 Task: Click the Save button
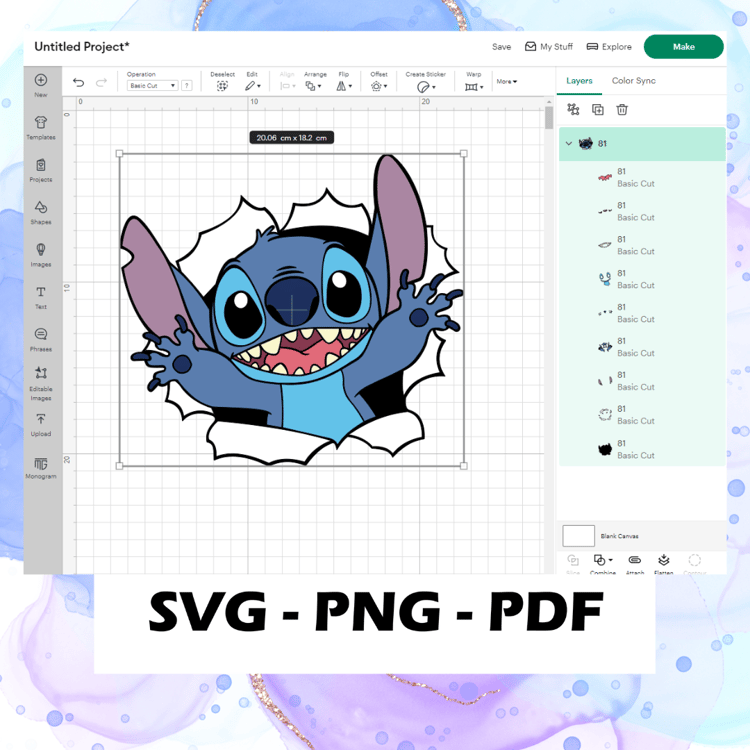[x=501, y=47]
